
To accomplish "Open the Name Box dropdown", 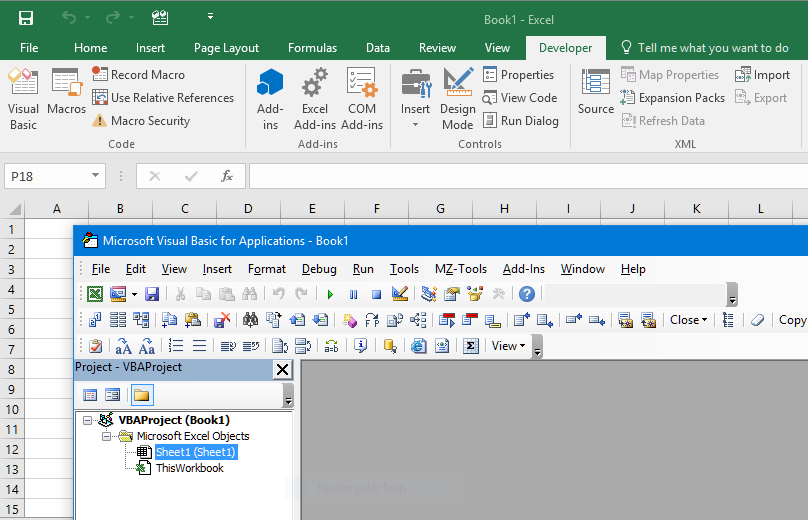I will pos(96,176).
